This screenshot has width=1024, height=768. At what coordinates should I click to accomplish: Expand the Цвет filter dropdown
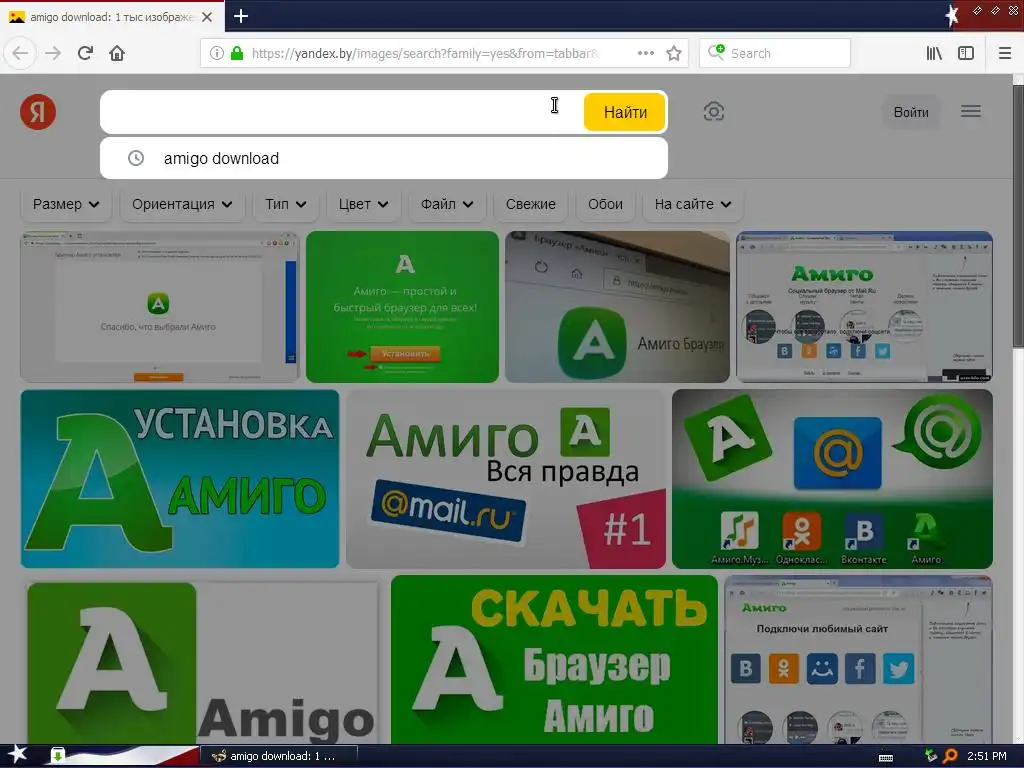(363, 204)
